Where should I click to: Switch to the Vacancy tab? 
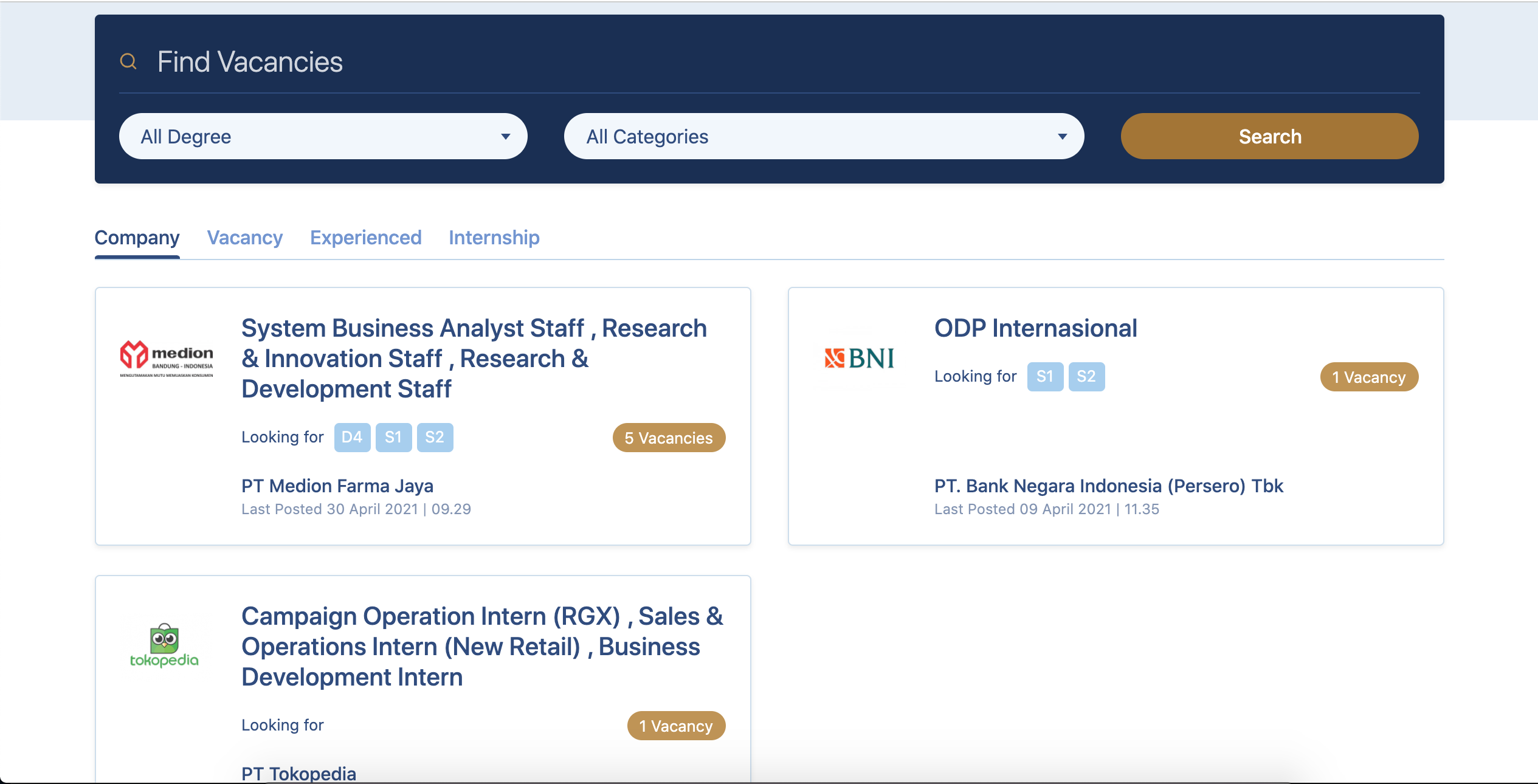244,238
